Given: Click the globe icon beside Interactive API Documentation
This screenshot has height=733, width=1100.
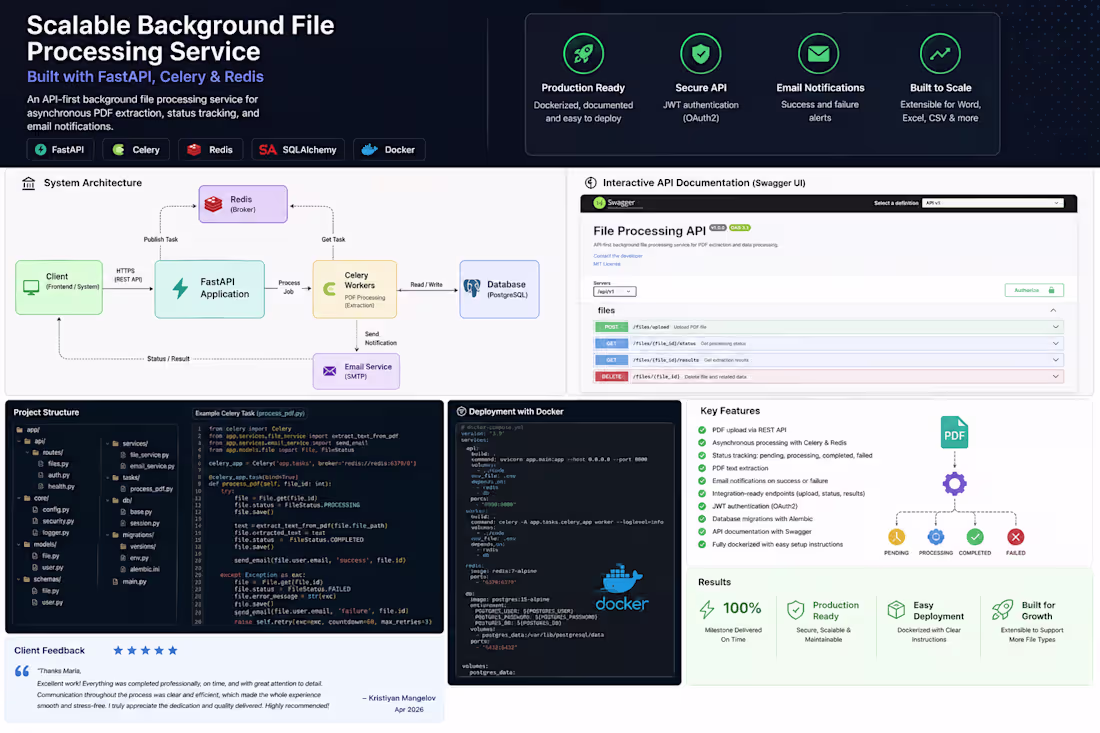Looking at the screenshot, I should (591, 183).
